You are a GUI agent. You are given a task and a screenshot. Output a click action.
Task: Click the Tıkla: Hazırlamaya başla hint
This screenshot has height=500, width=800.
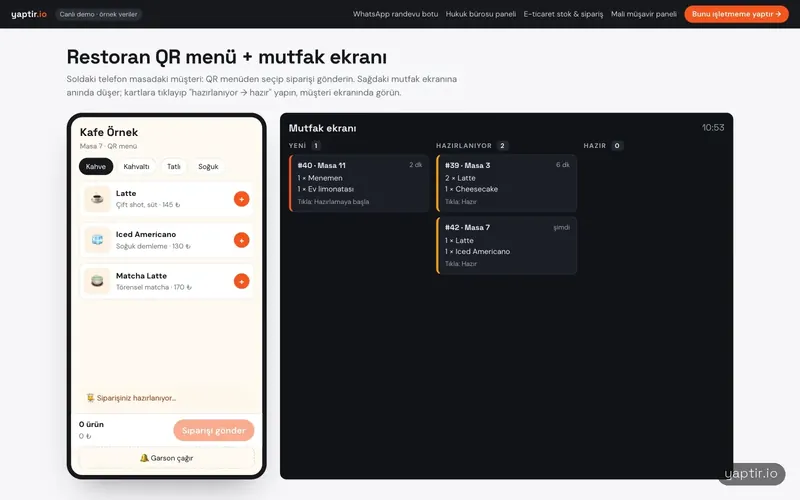coord(333,202)
